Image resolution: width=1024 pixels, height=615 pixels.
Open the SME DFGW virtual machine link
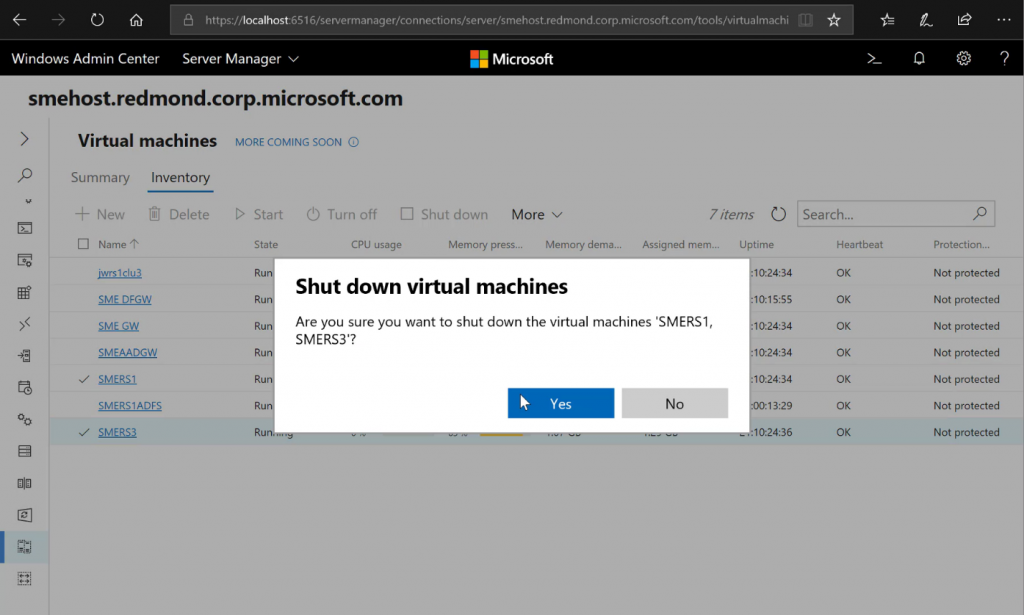point(124,299)
